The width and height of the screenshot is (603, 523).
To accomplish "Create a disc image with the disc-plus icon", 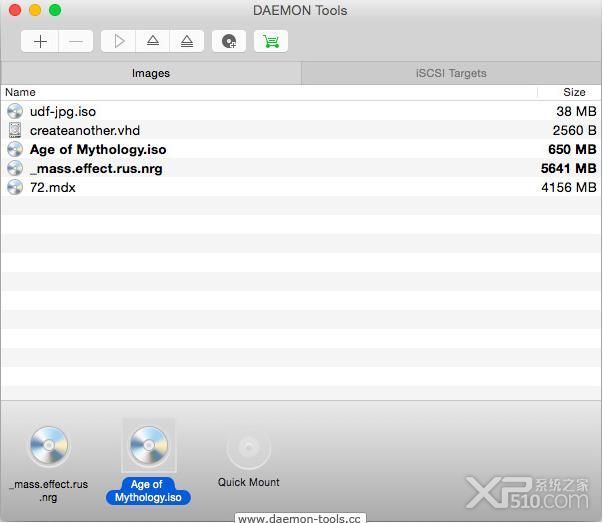I will [x=229, y=41].
